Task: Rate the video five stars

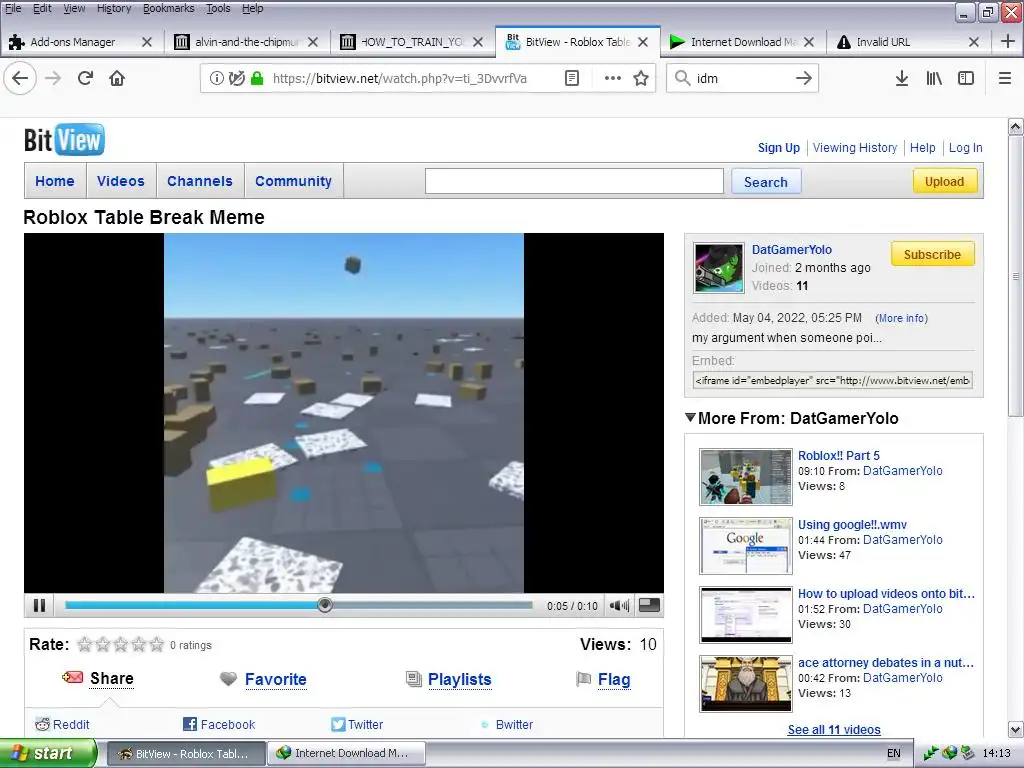Action: coord(157,645)
